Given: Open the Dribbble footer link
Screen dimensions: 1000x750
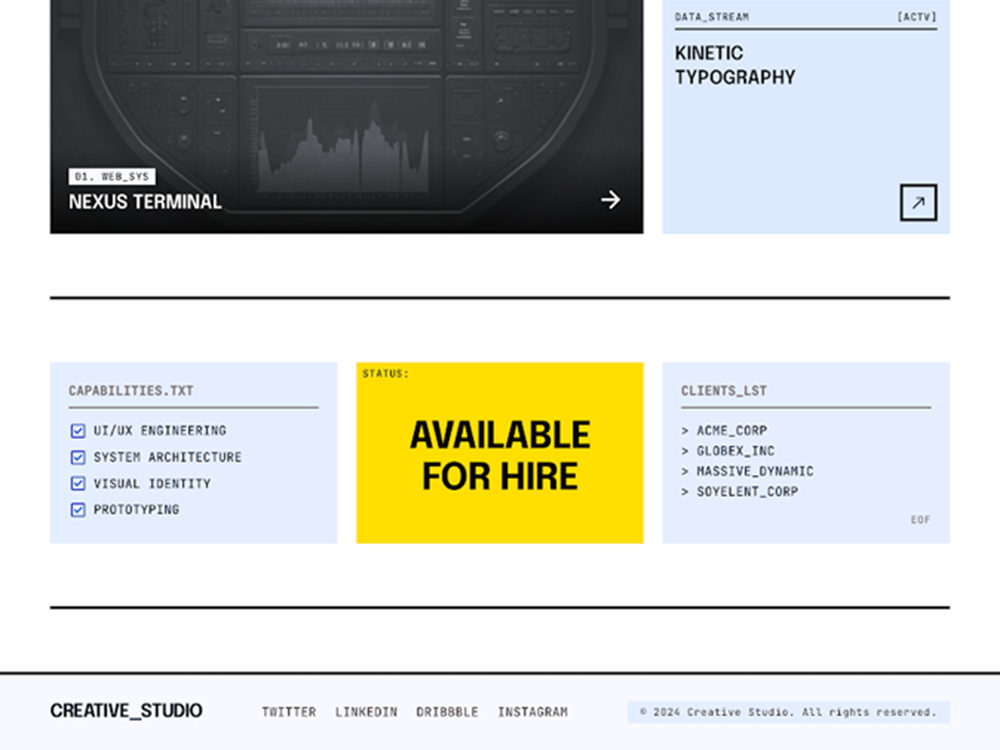Looking at the screenshot, I should point(447,712).
